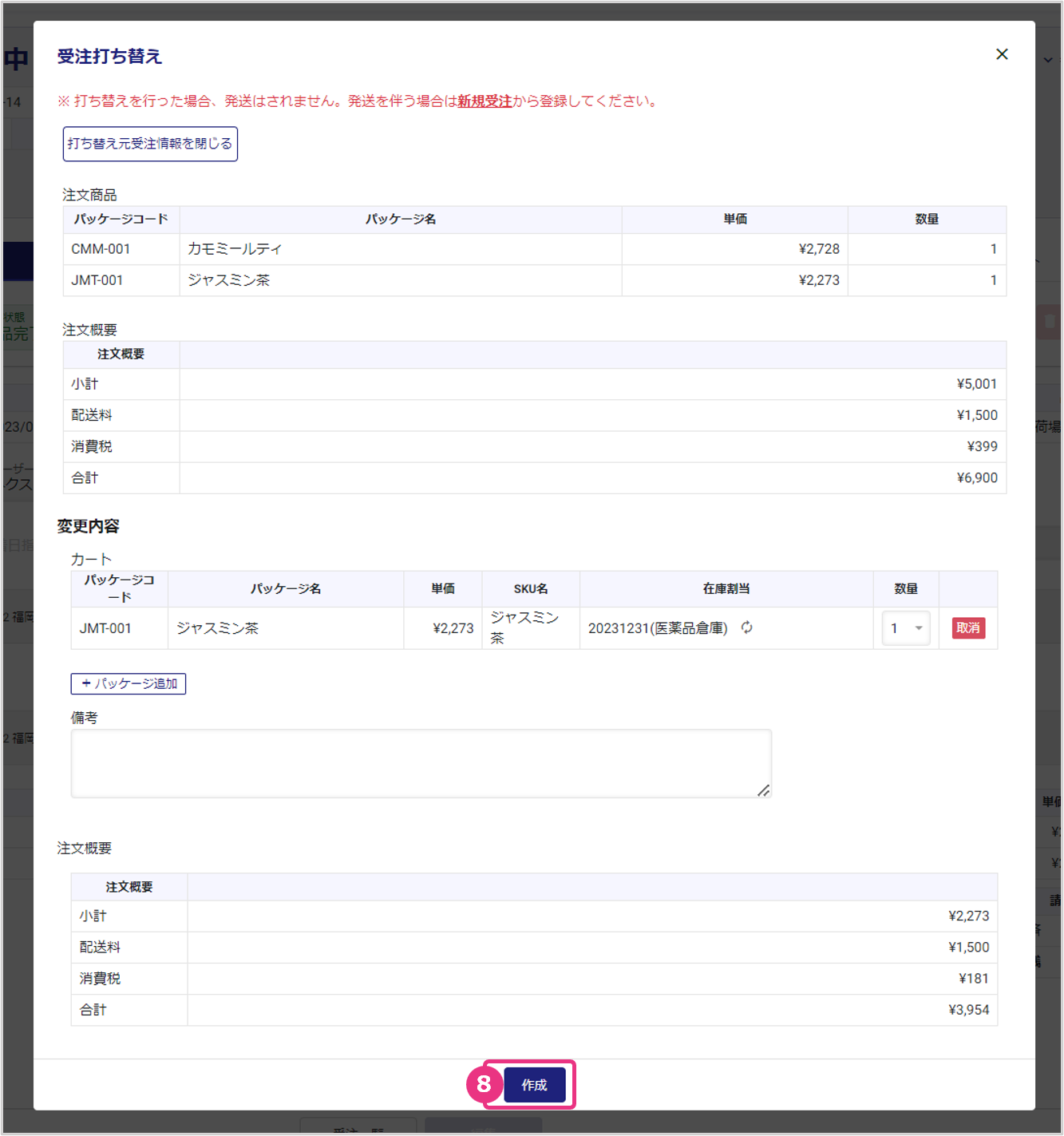Select the ¥6,900 original 合計 value
The height and width of the screenshot is (1136, 1064).
coord(976,478)
